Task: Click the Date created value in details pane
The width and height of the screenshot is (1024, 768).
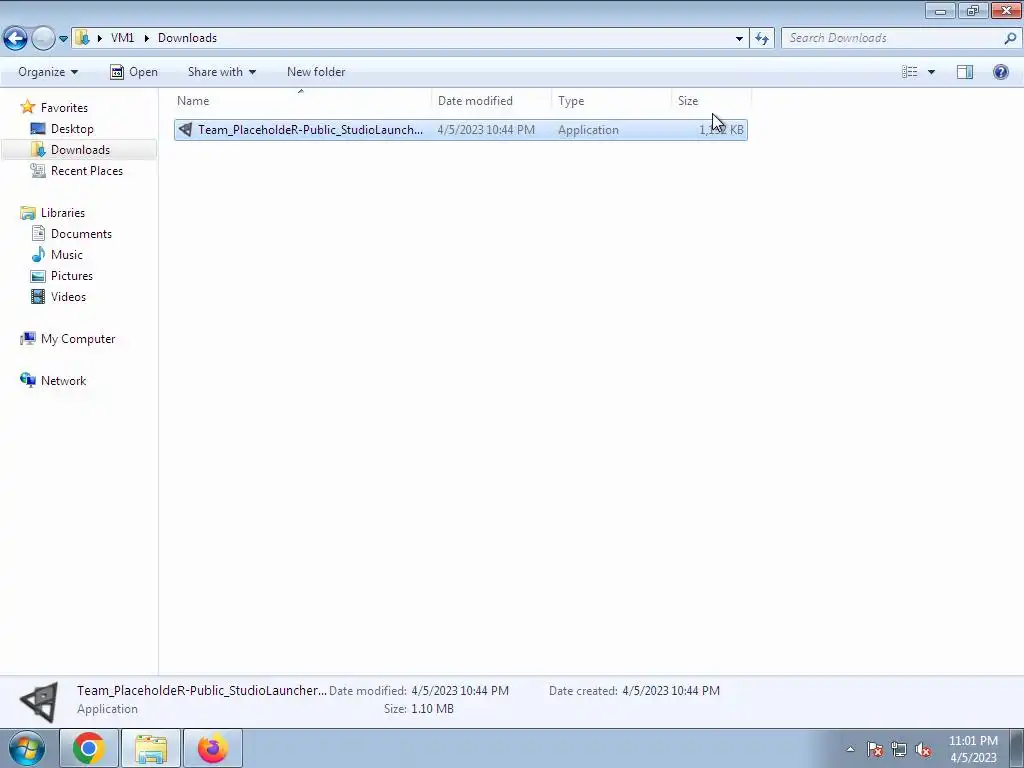Action: [x=671, y=690]
